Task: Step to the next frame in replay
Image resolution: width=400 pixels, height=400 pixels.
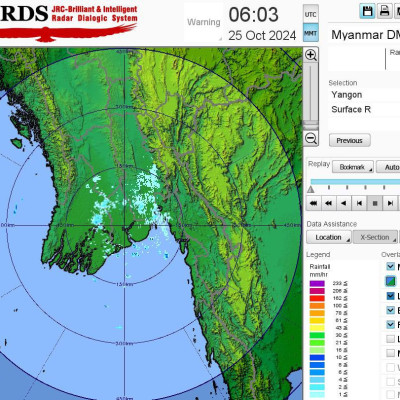Action: [390, 203]
